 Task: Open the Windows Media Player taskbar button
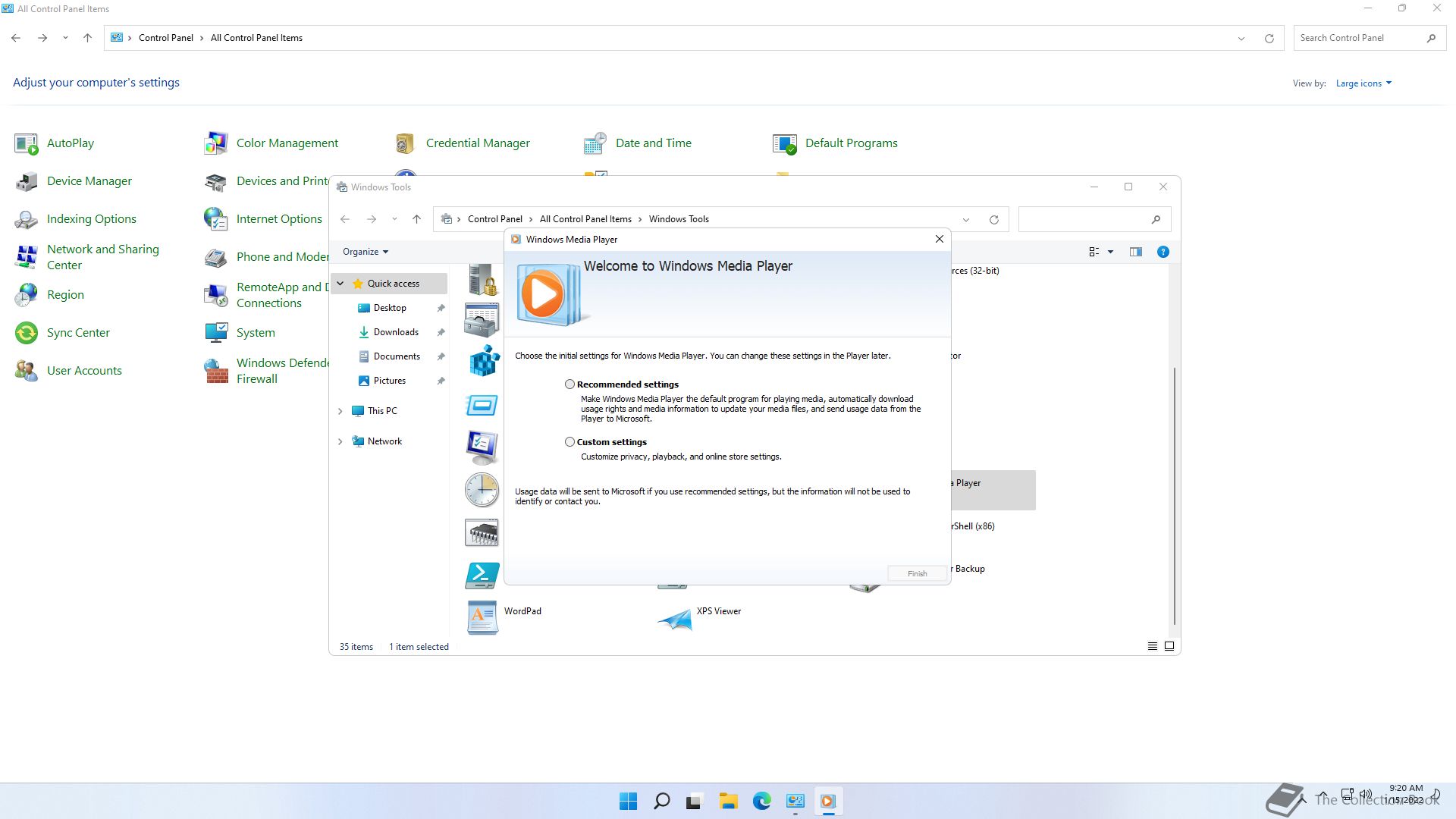tap(828, 801)
